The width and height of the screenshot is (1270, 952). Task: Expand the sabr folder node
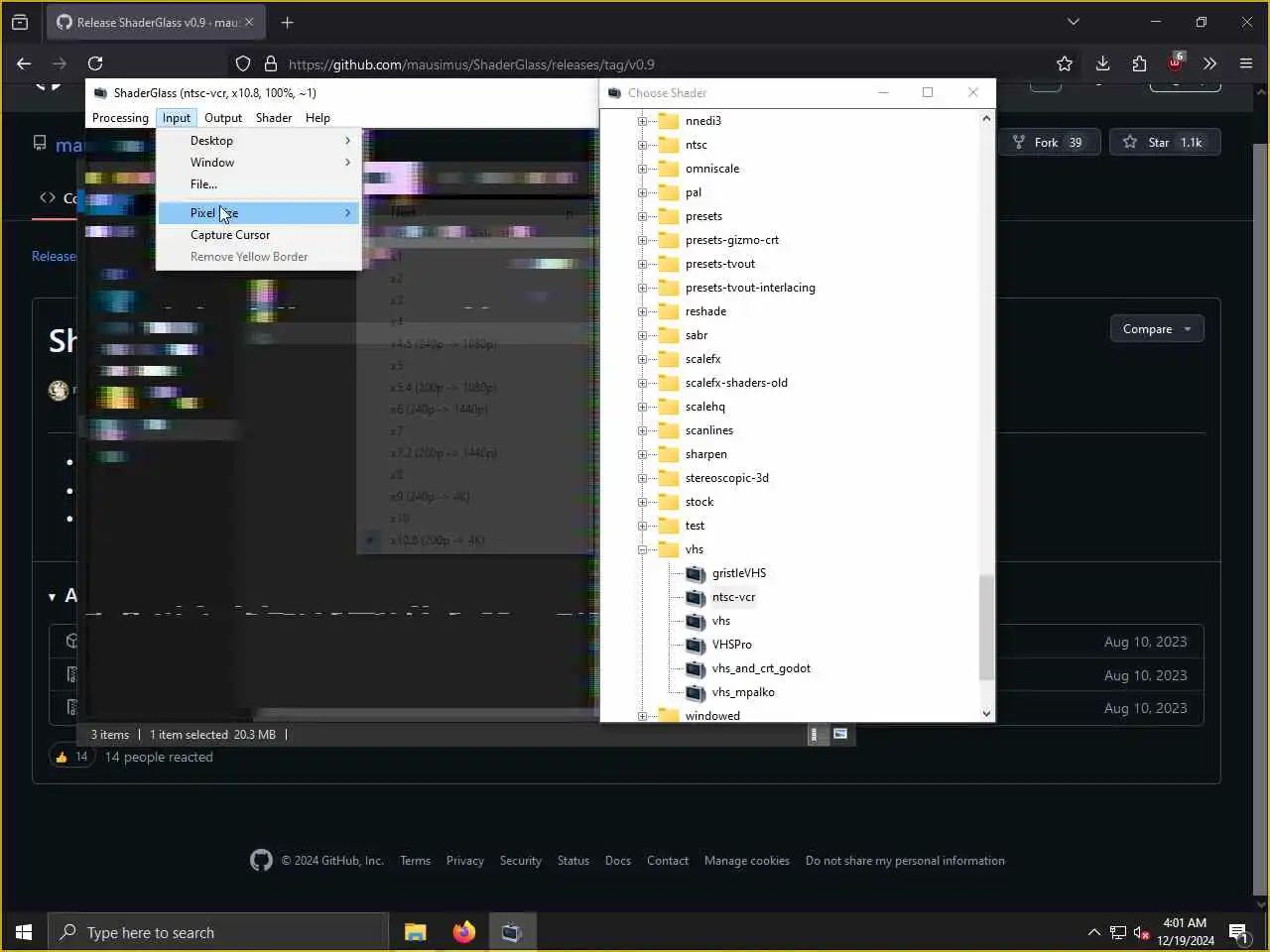[642, 335]
